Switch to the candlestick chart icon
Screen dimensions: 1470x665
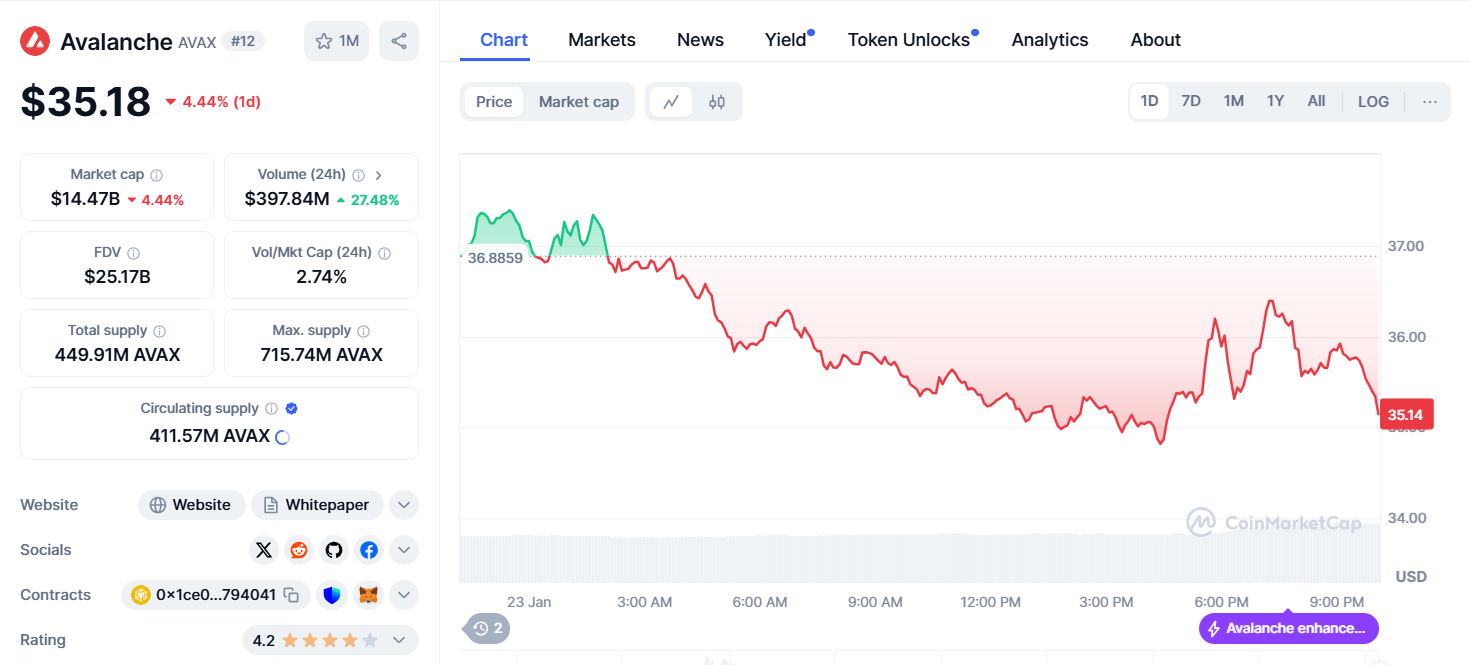[717, 102]
